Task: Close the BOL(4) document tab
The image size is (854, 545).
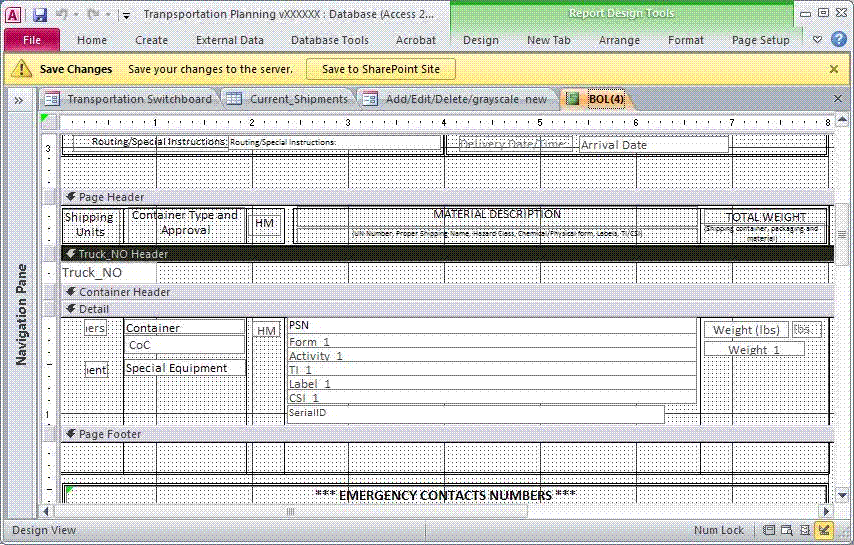Action: (x=838, y=99)
